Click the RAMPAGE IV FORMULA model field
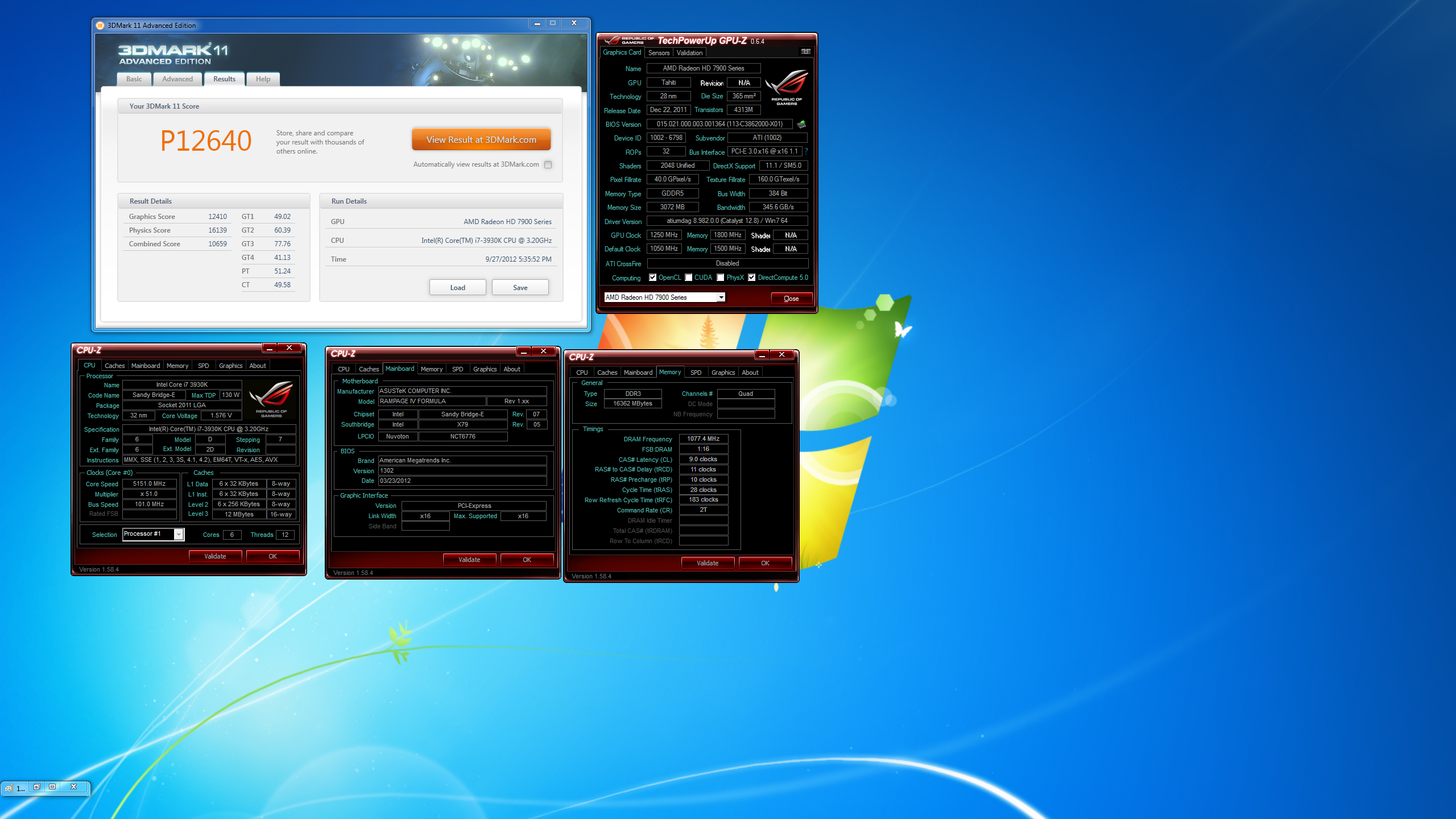 point(432,401)
